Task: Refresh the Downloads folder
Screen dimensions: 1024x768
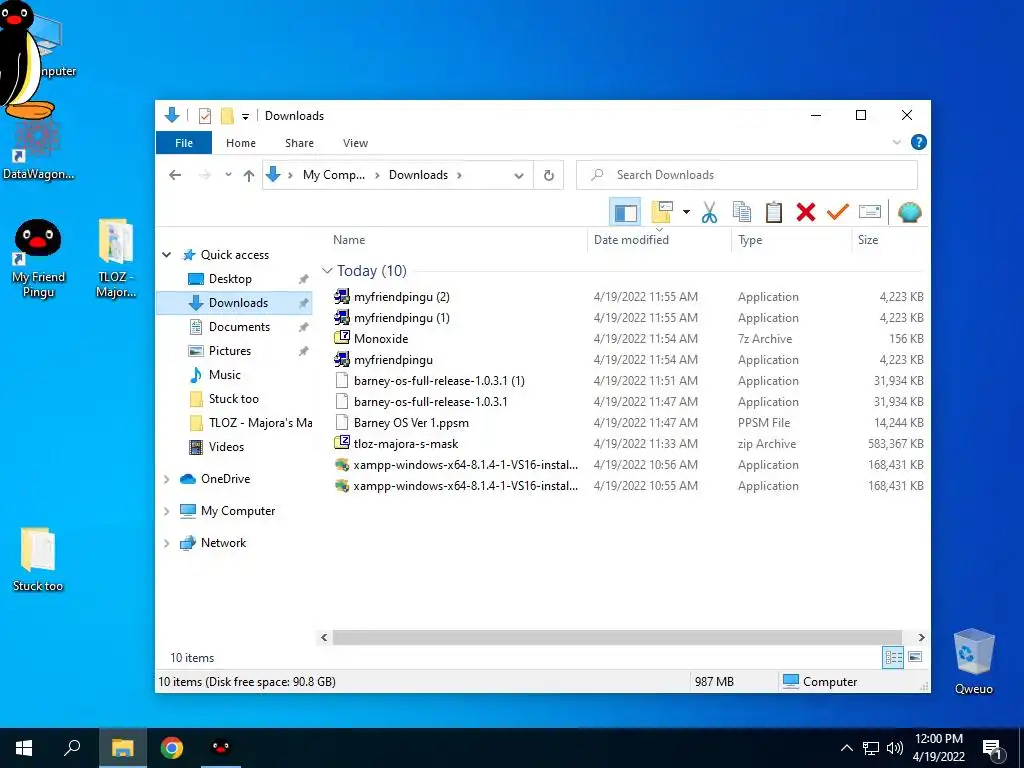Action: click(549, 175)
